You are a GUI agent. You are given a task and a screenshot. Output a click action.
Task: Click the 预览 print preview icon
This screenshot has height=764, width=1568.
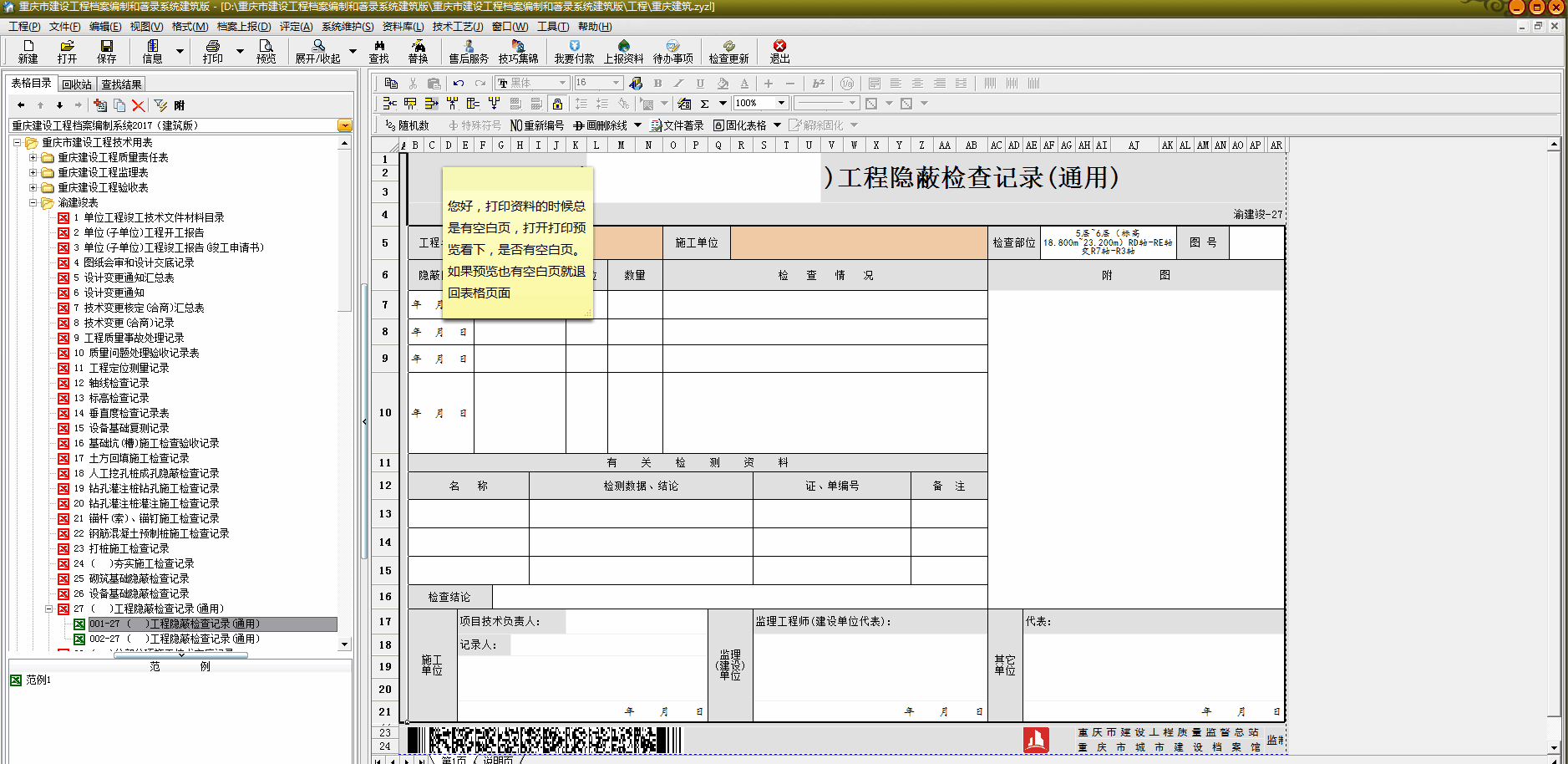tap(266, 51)
